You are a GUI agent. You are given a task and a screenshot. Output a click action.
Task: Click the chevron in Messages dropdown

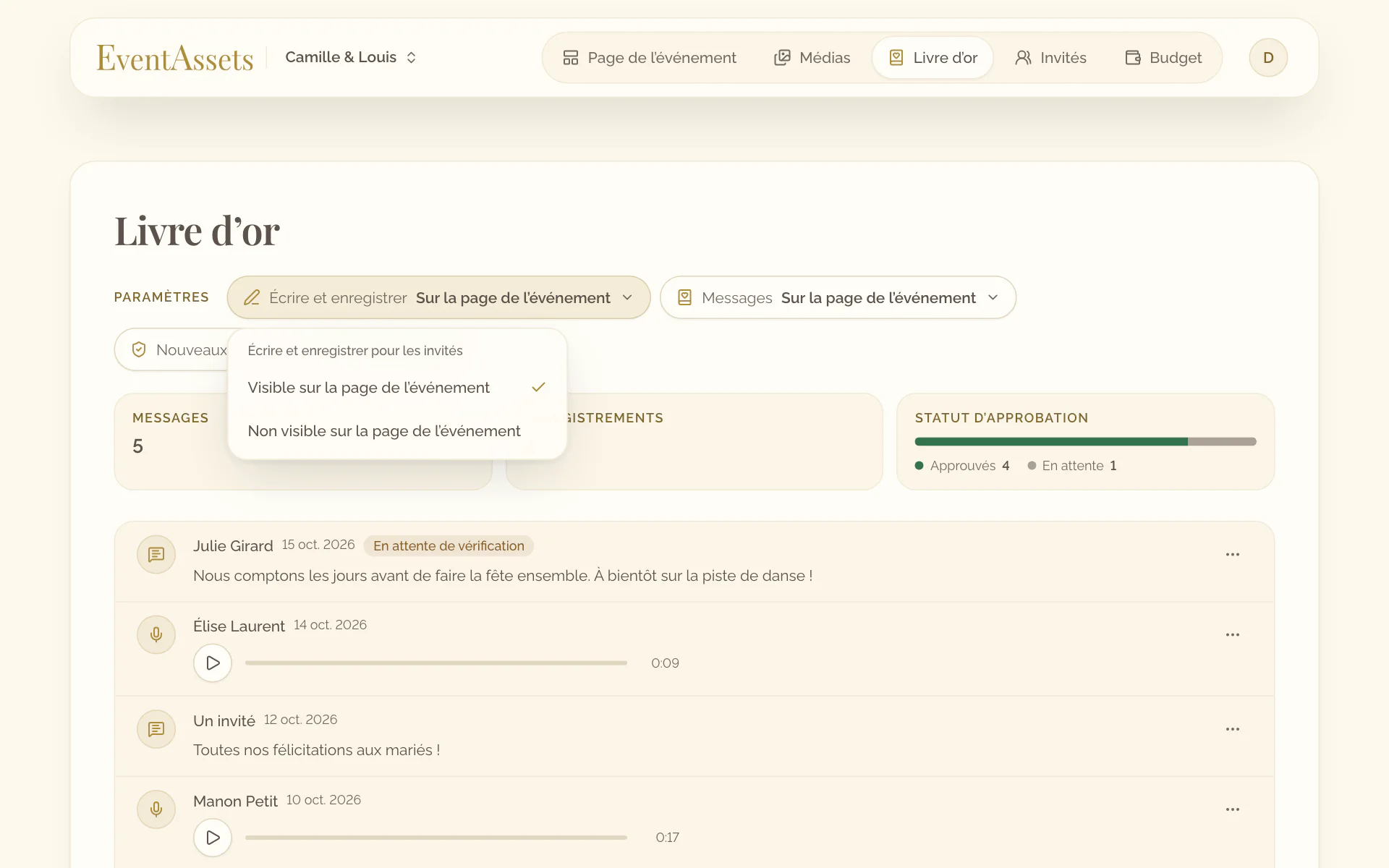point(993,297)
